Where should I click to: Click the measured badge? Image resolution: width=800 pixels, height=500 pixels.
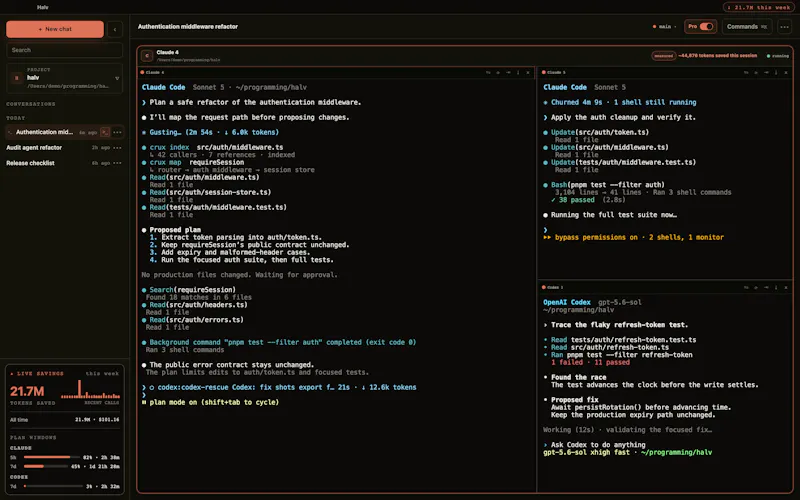point(663,56)
